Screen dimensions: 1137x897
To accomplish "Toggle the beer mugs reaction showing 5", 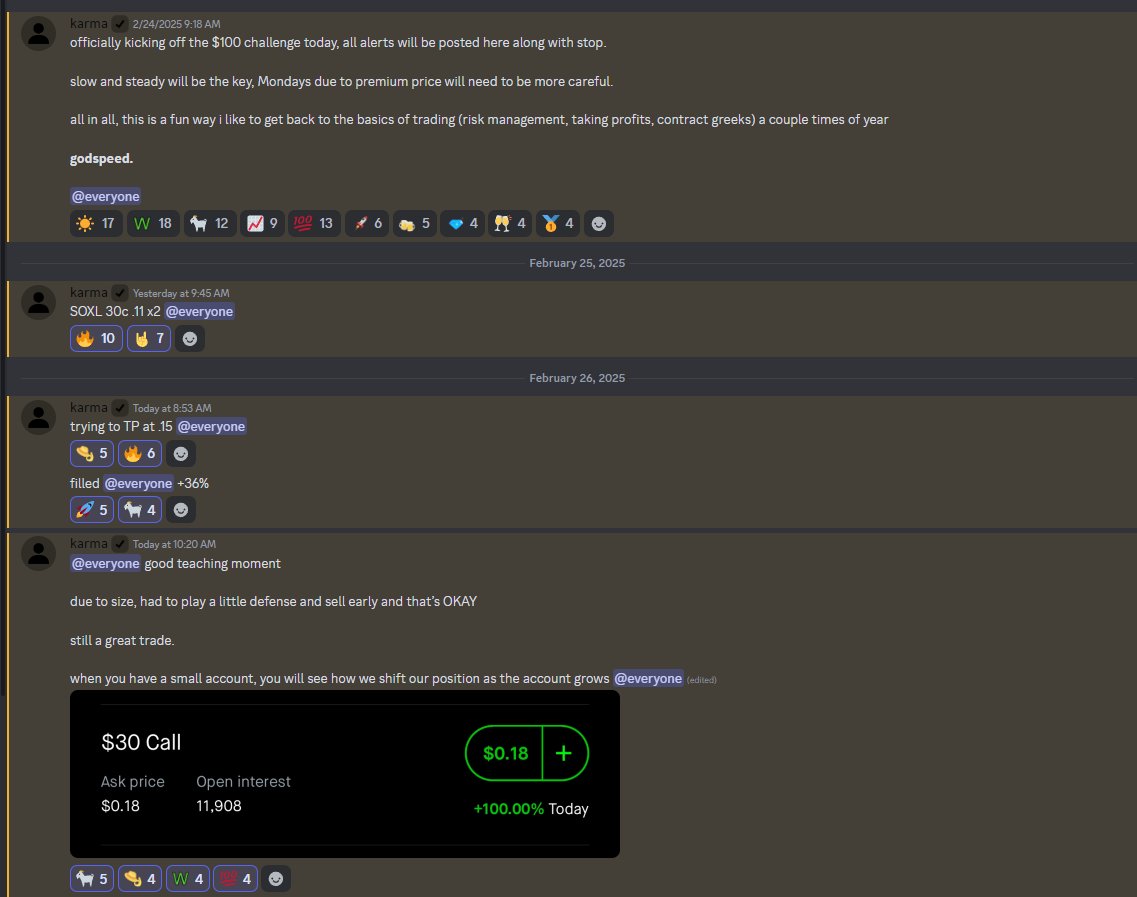I will coord(415,223).
